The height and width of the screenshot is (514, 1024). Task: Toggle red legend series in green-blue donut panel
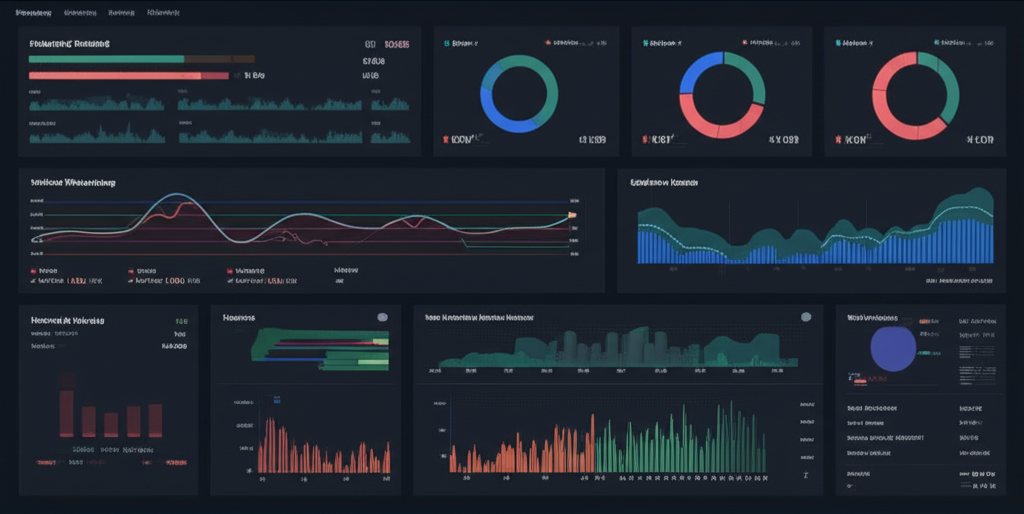pyautogui.click(x=548, y=44)
